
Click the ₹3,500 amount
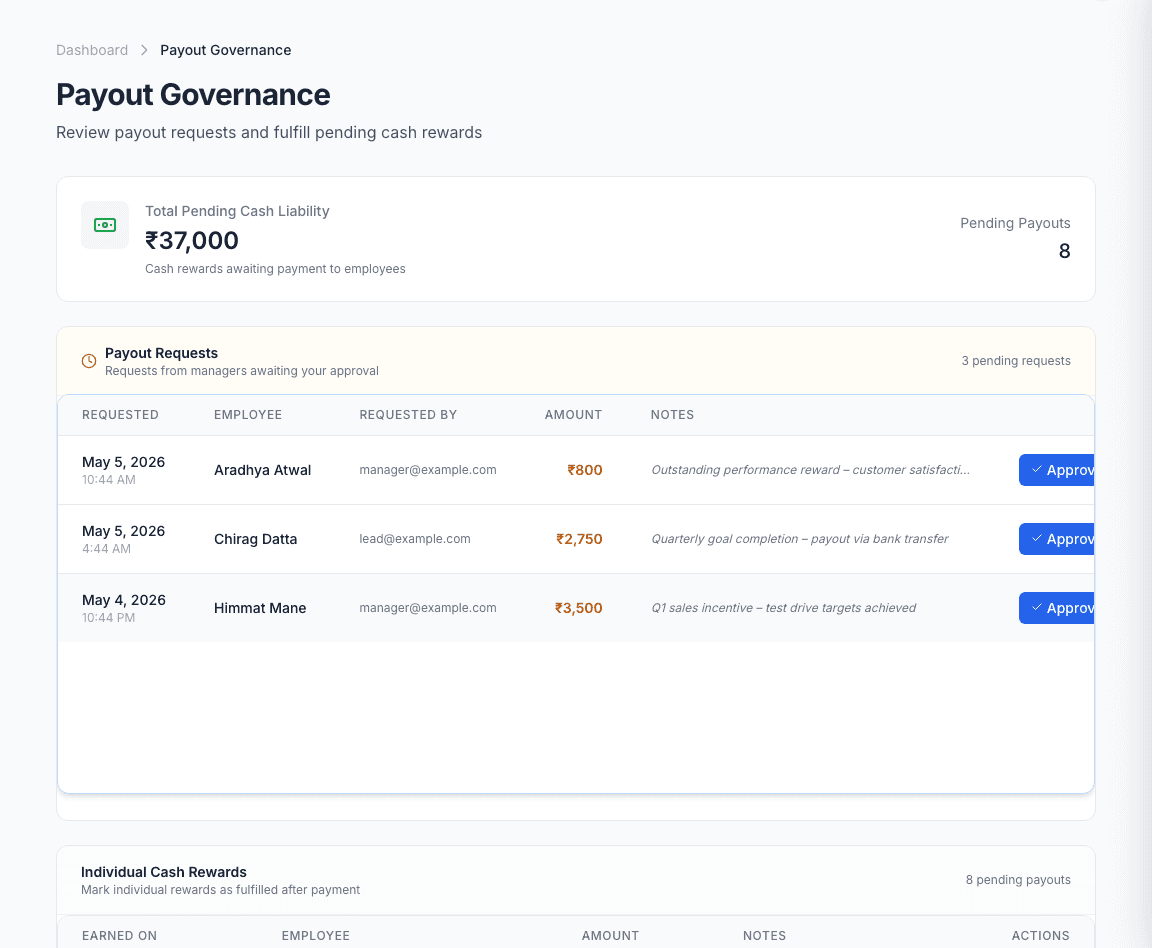(578, 608)
